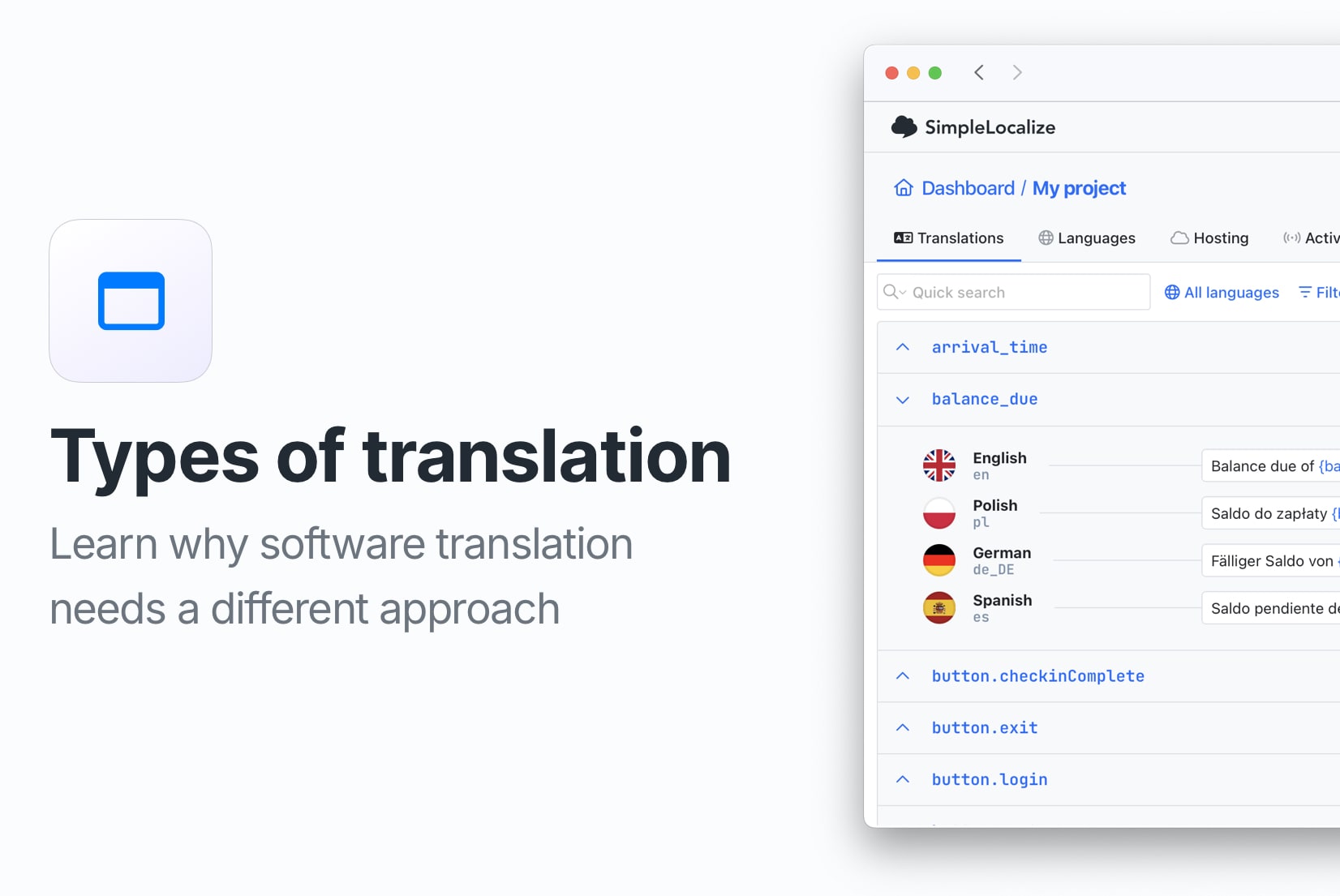The height and width of the screenshot is (896, 1340).
Task: Minimize the window with the yellow button
Action: point(913,73)
